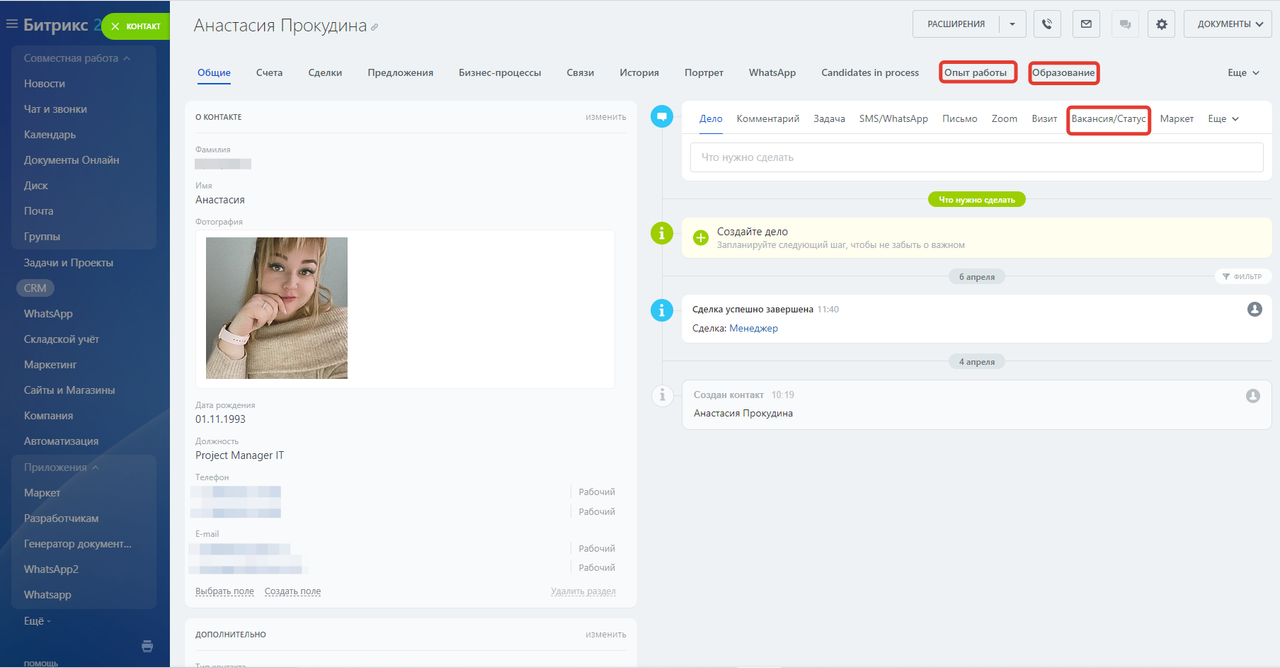Open the Менеджер deal link

point(753,328)
